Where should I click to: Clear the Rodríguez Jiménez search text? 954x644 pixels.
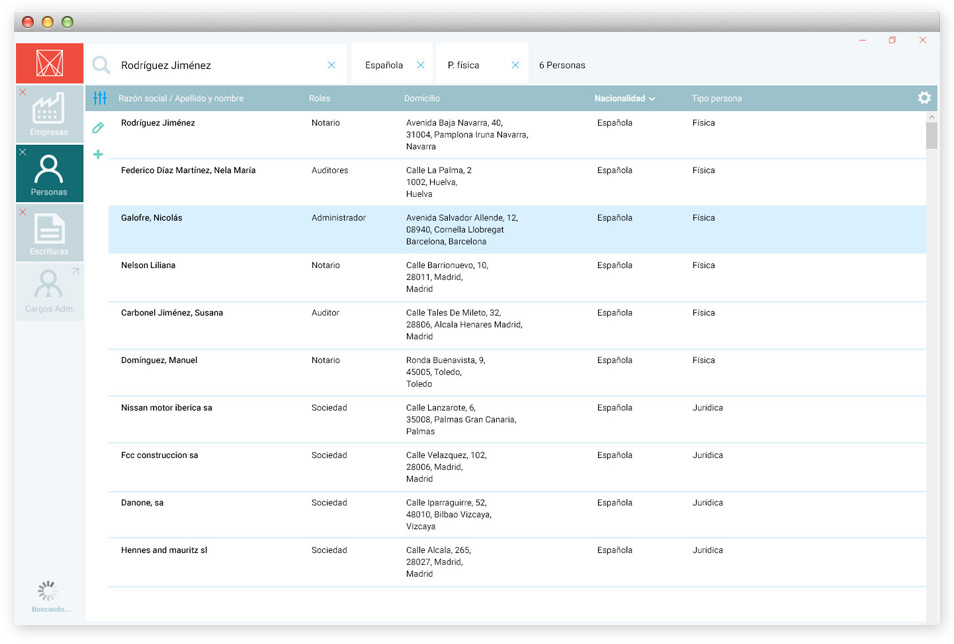(331, 65)
